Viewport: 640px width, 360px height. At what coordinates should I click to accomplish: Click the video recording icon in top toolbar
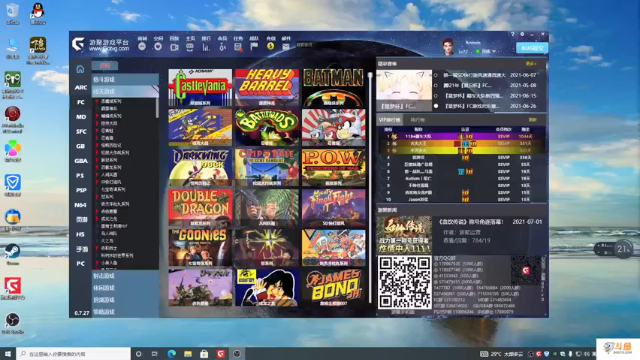coord(174,47)
